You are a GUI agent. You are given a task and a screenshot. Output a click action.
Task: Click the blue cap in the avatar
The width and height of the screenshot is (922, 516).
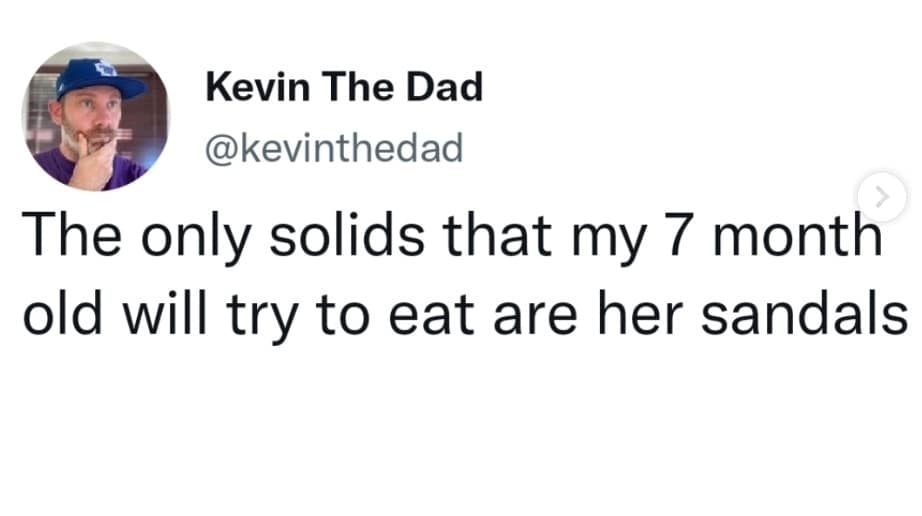[97, 77]
